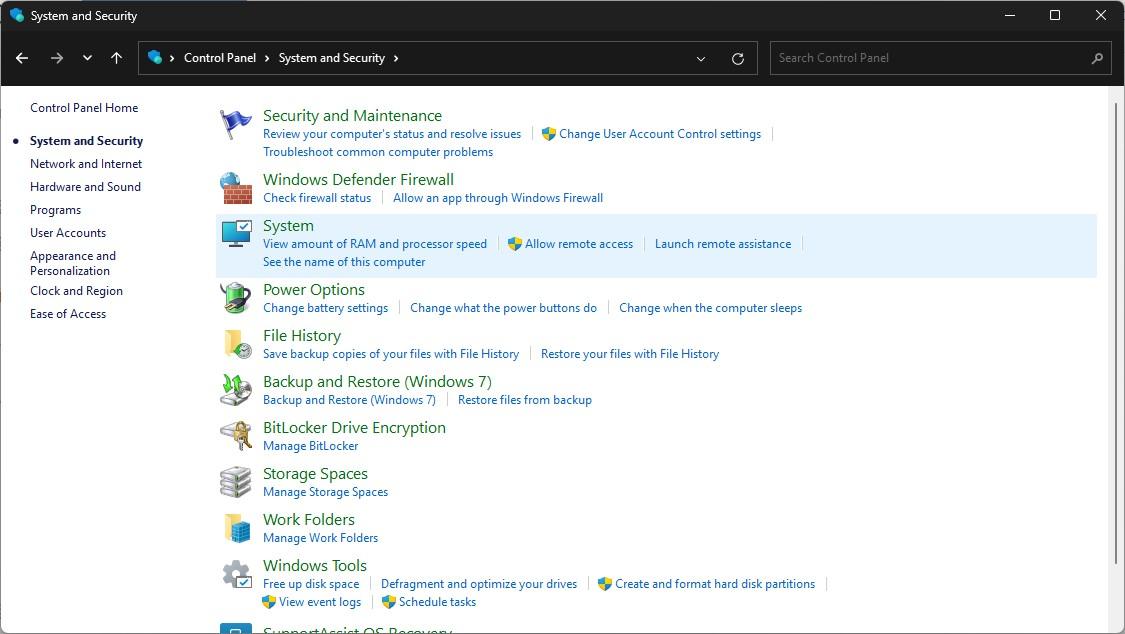
Task: Click Change what the power buttons do
Action: (503, 308)
